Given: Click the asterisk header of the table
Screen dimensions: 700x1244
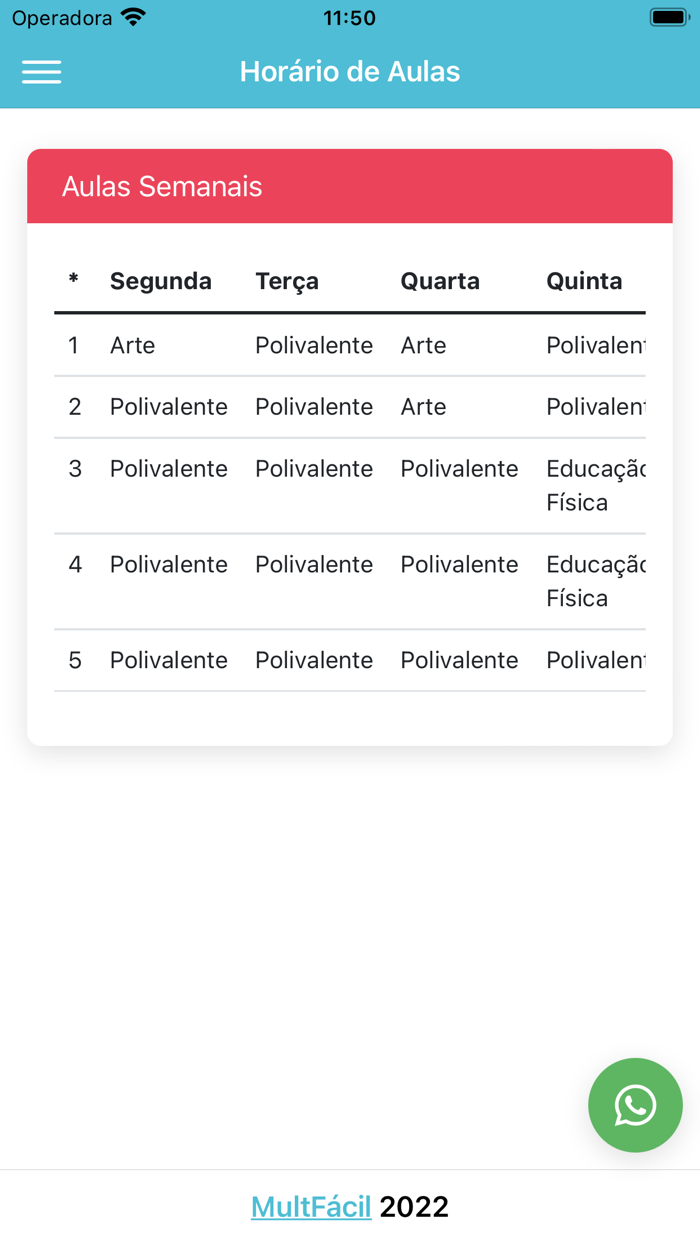Looking at the screenshot, I should click(x=73, y=281).
